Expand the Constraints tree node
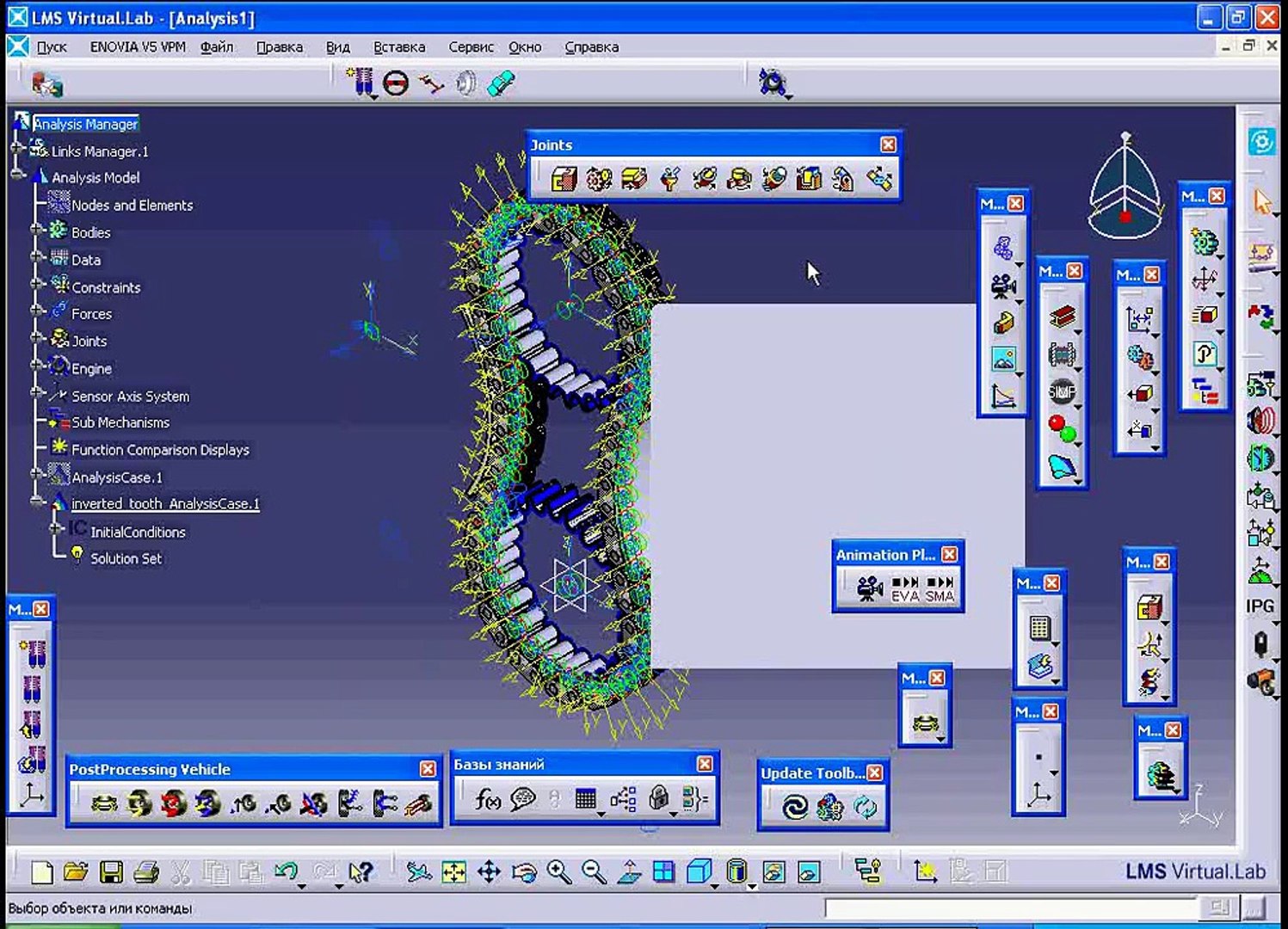This screenshot has width=1288, height=929. (x=36, y=284)
